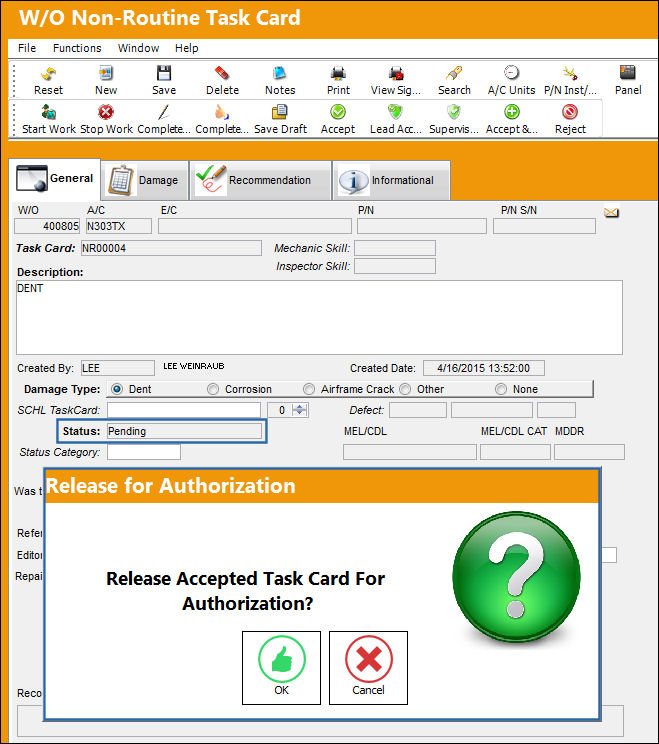Click the Created By field LEE
The width and height of the screenshot is (659, 744).
point(118,368)
